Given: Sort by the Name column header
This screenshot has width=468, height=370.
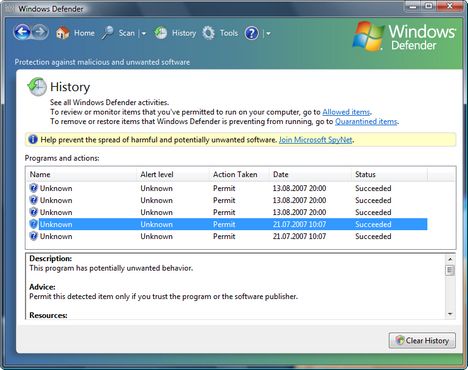Looking at the screenshot, I should click(x=81, y=174).
